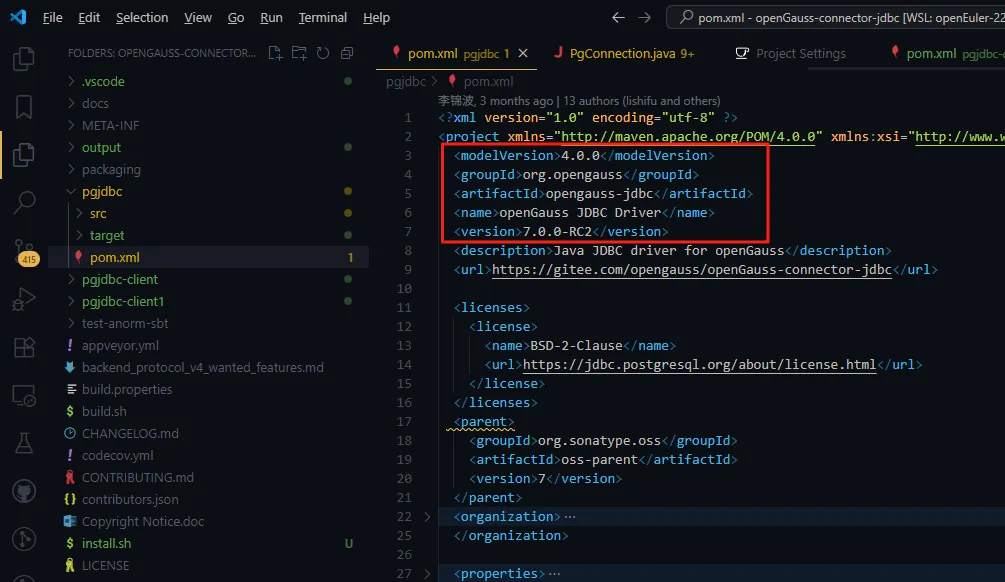The image size is (1005, 582).
Task: Click the git blame authors annotation above line 1
Action: [x=579, y=101]
